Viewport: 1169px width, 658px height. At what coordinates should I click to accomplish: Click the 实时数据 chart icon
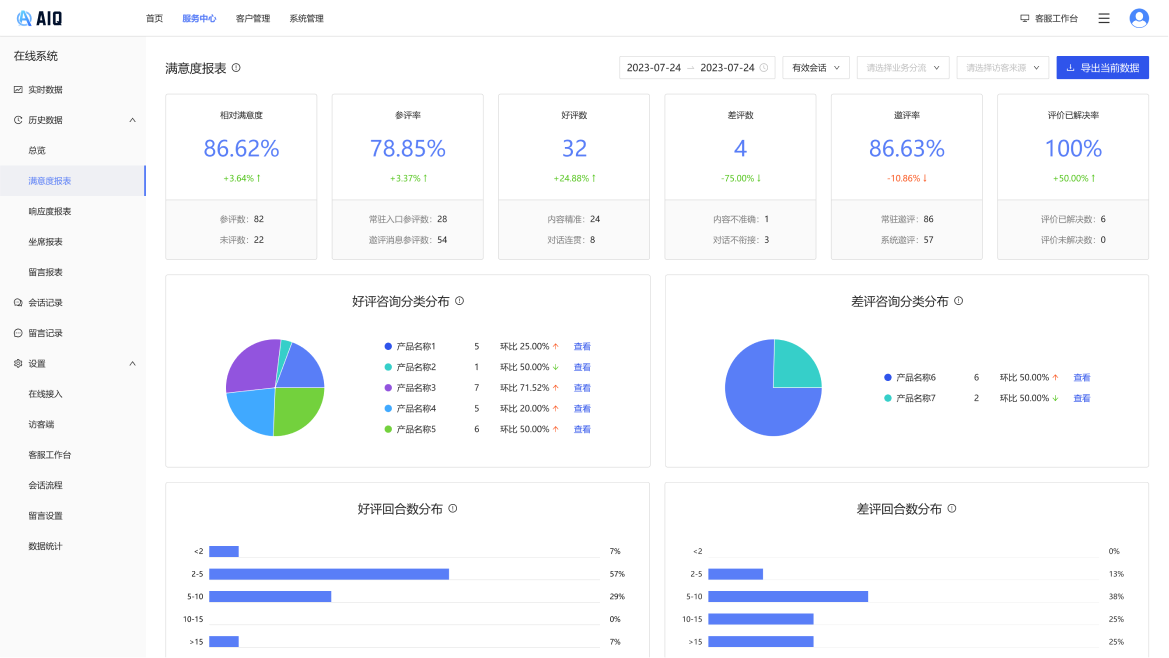click(18, 89)
